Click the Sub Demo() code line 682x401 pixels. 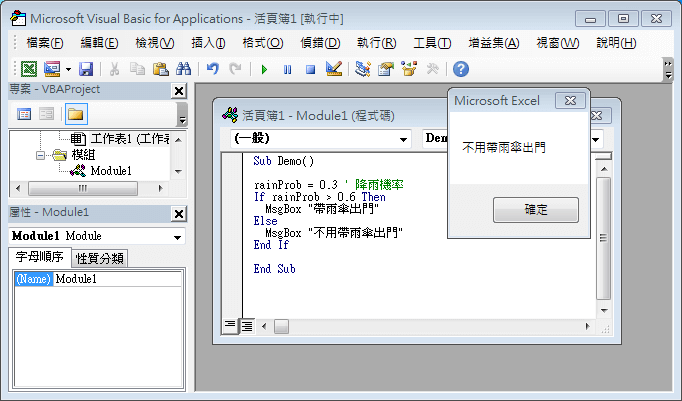tap(283, 161)
